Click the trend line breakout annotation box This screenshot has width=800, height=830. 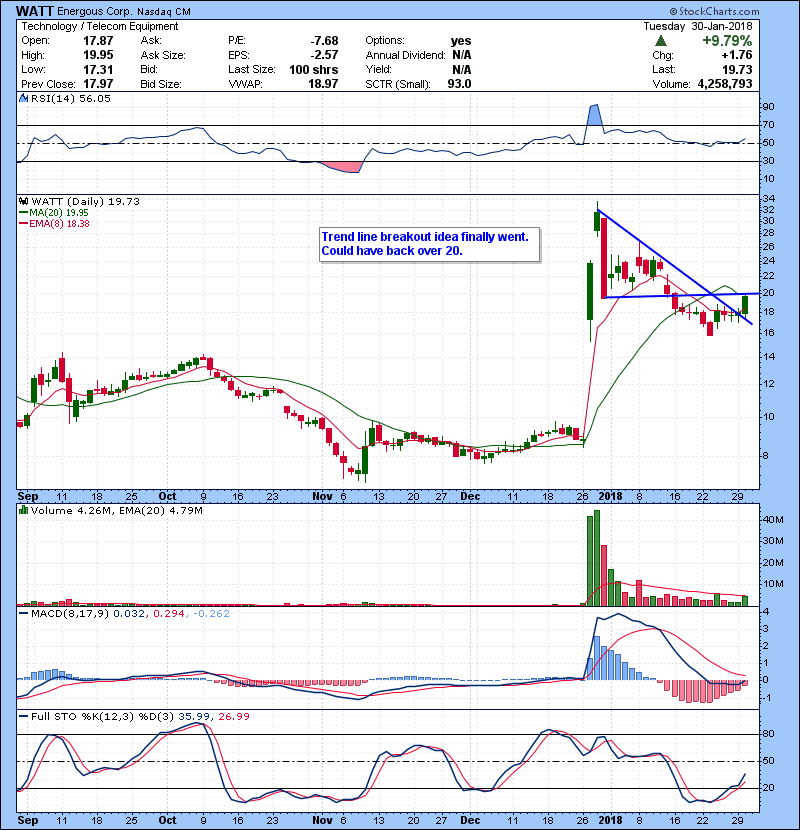coord(430,244)
